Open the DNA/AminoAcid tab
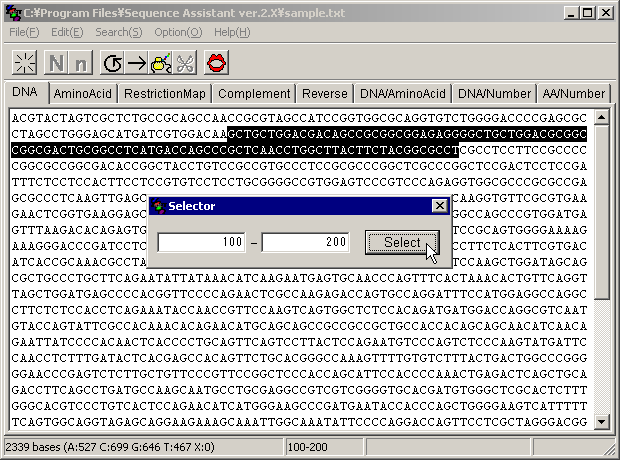Screen dimensions: 620x460 coord(403,94)
